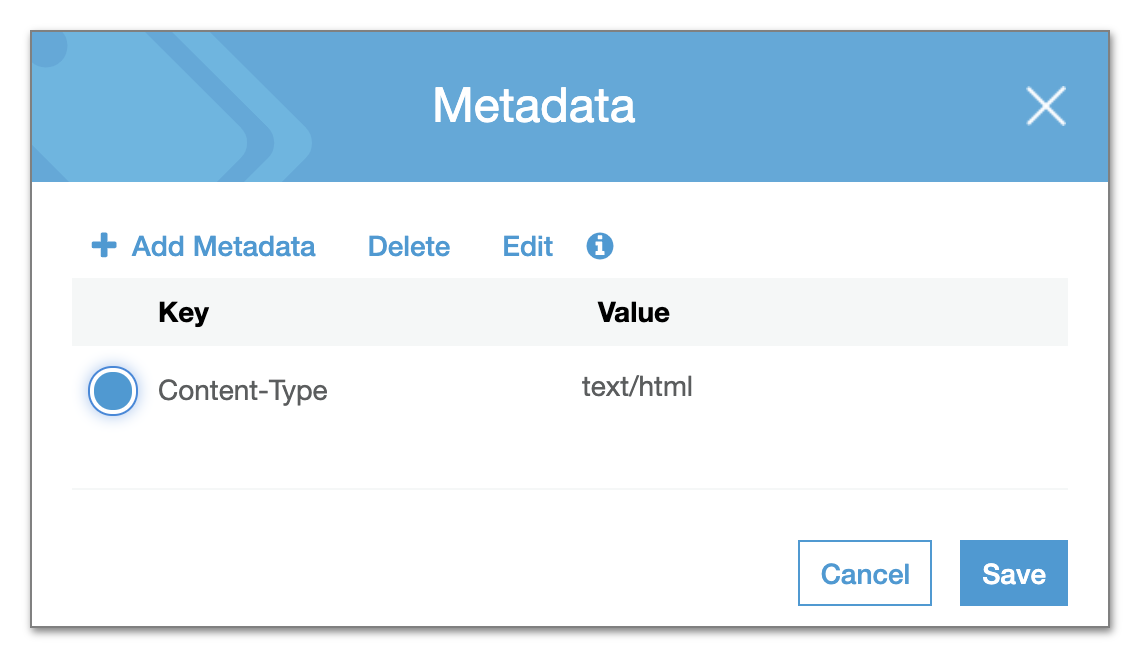Click the Key column header
1146x660 pixels.
[183, 313]
